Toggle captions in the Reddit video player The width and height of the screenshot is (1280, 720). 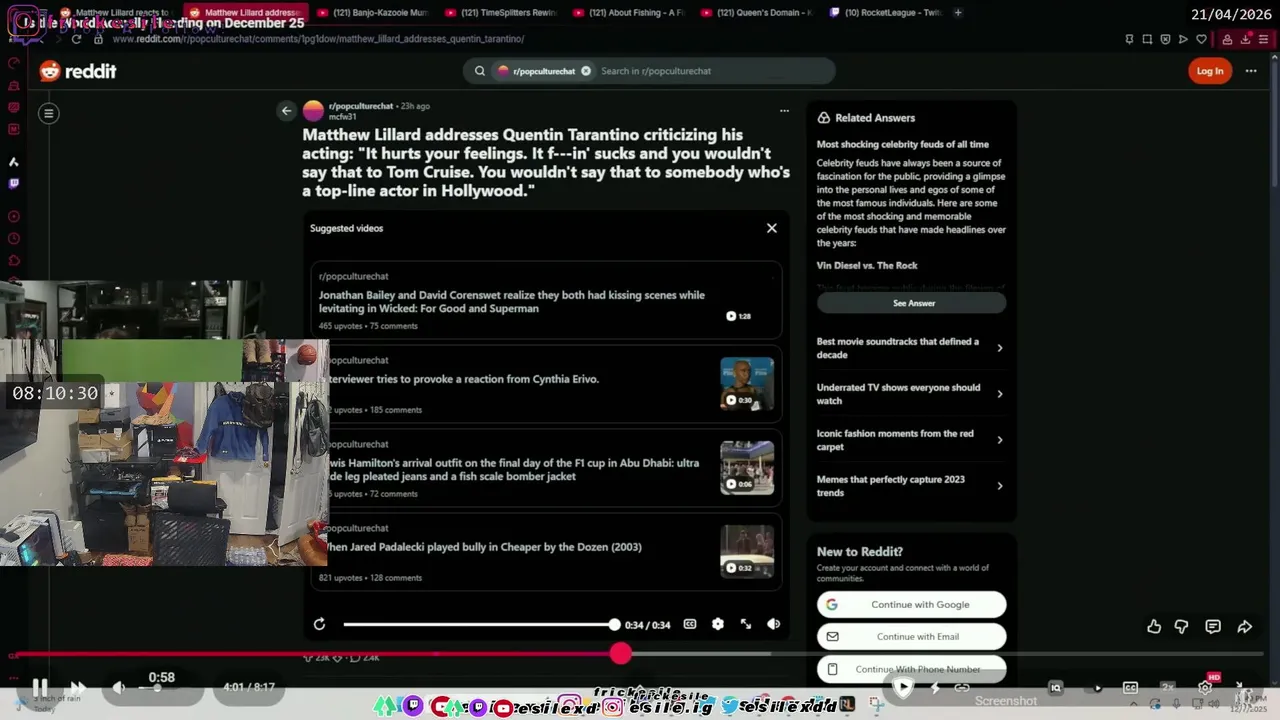tap(690, 624)
